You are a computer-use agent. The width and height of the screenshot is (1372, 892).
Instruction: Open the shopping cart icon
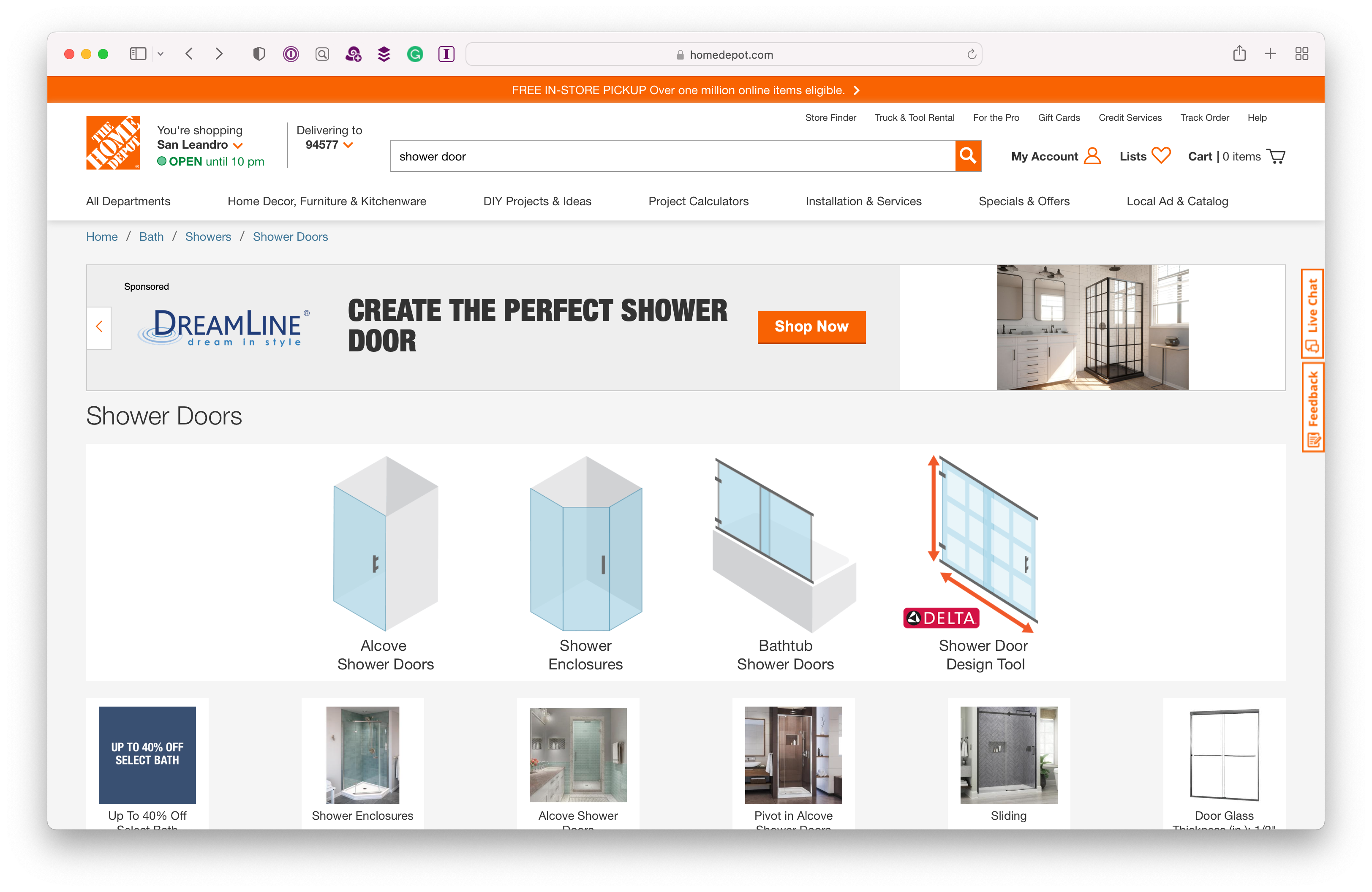coord(1277,156)
